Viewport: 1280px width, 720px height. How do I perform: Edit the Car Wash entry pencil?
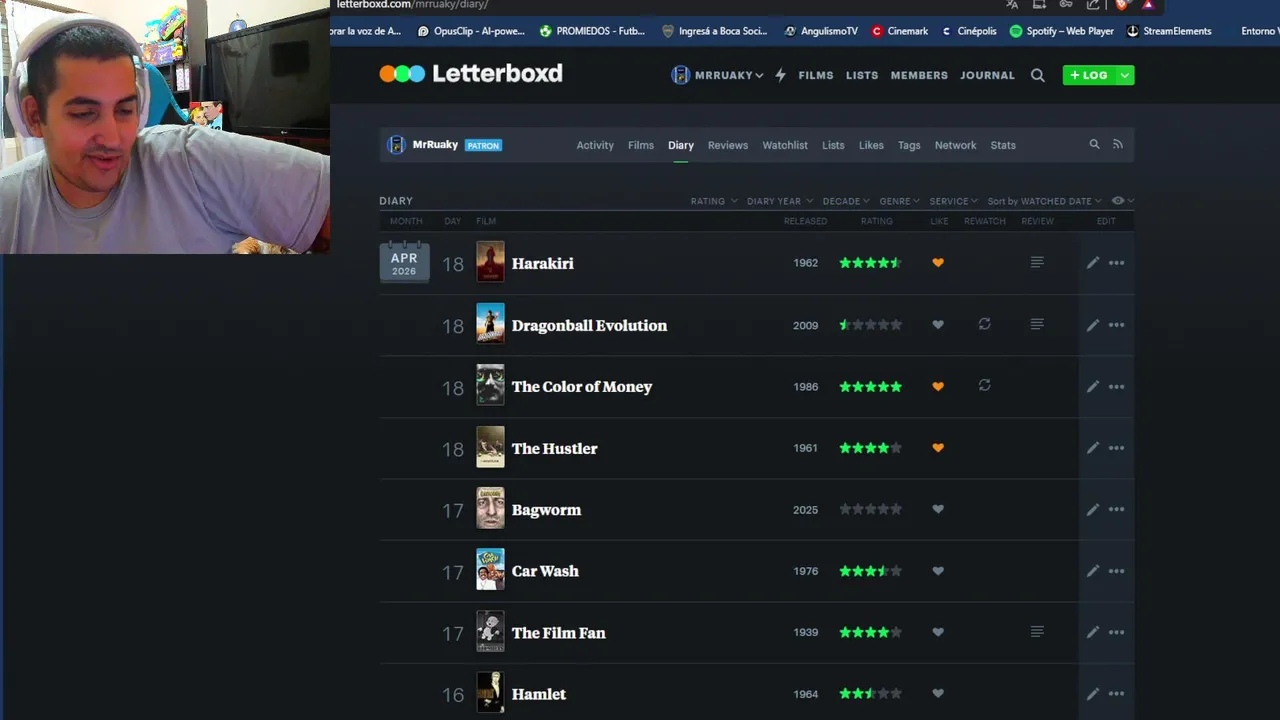point(1093,571)
